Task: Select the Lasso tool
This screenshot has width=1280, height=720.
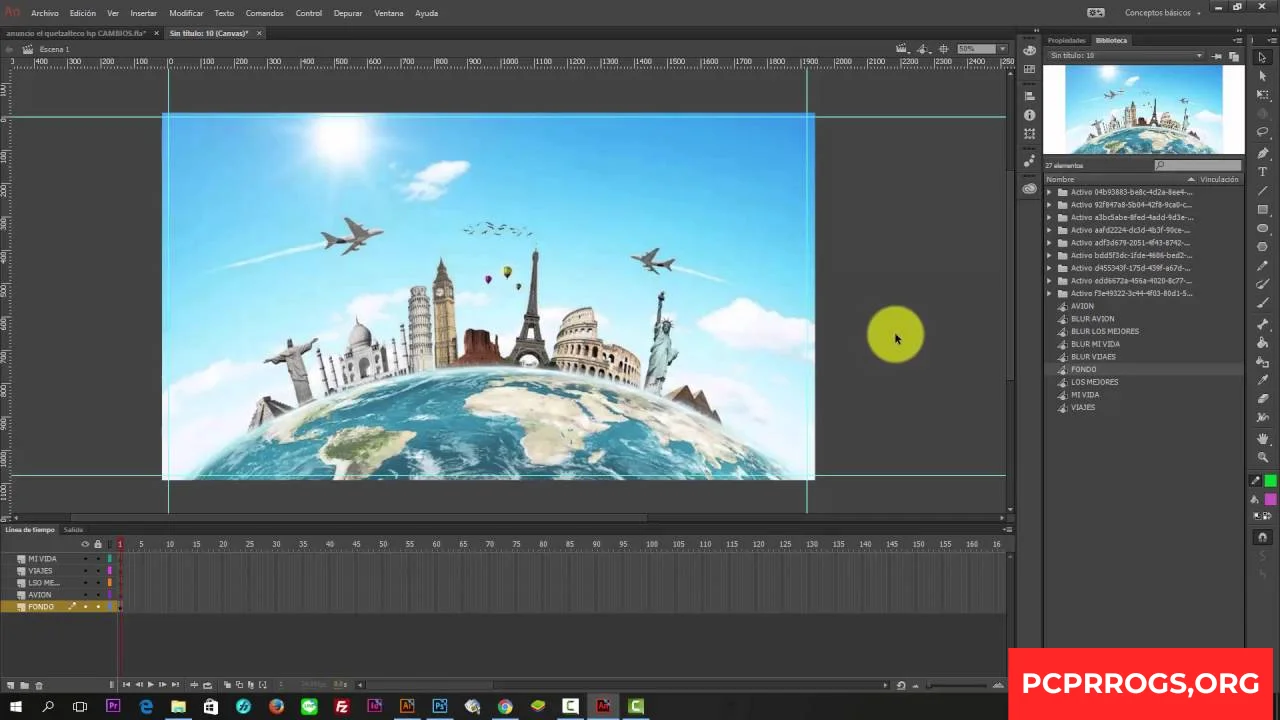Action: coord(1262,132)
